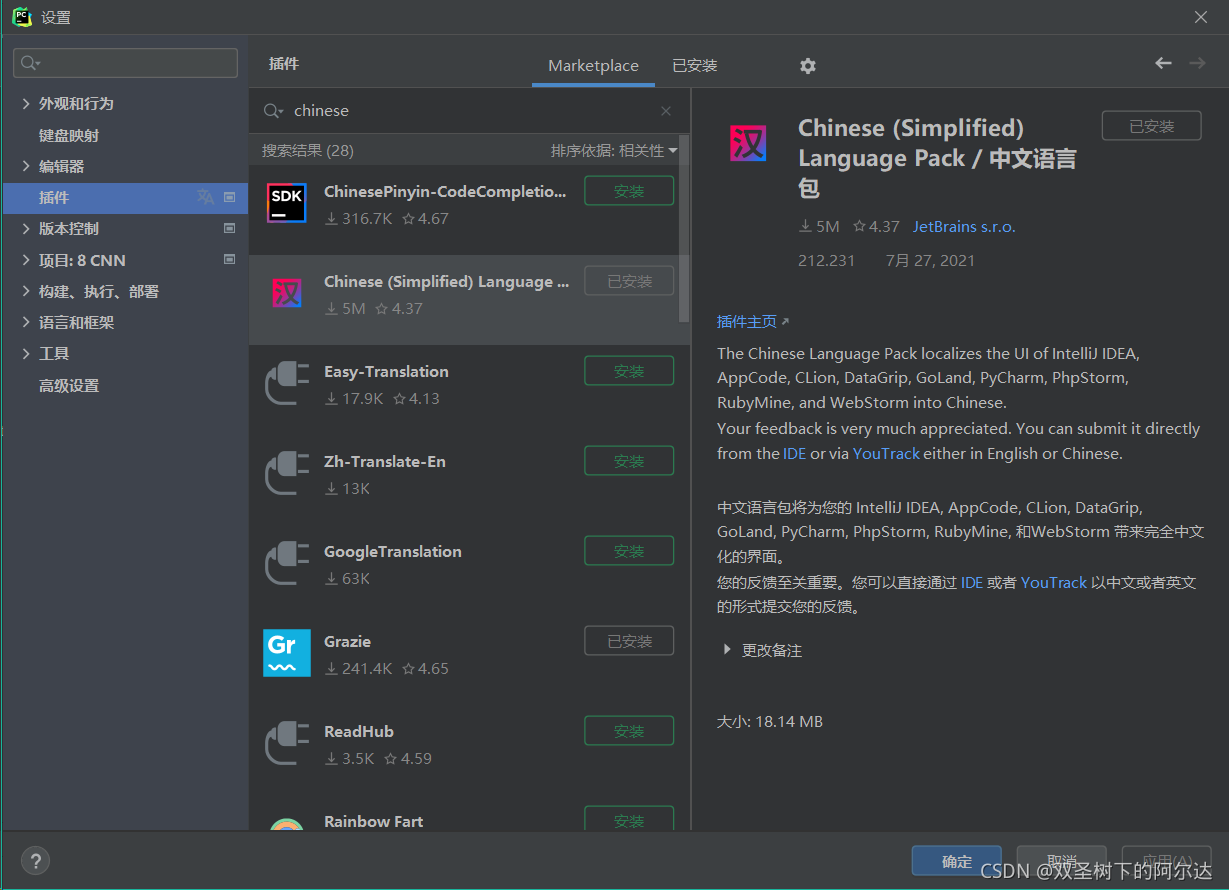The width and height of the screenshot is (1229, 890).
Task: Open the IDE link in the English description
Action: pyautogui.click(x=794, y=453)
